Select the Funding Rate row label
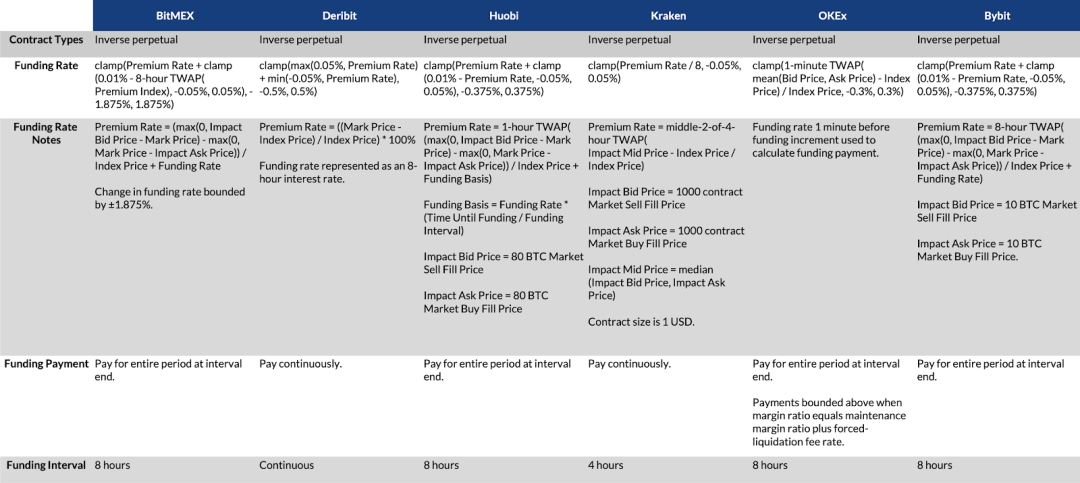Image resolution: width=1080 pixels, height=483 pixels. click(x=46, y=65)
